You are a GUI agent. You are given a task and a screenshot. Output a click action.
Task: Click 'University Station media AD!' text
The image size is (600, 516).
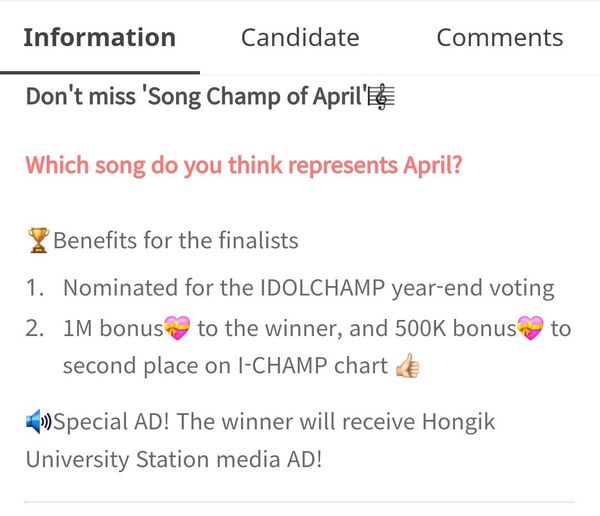coord(174,459)
